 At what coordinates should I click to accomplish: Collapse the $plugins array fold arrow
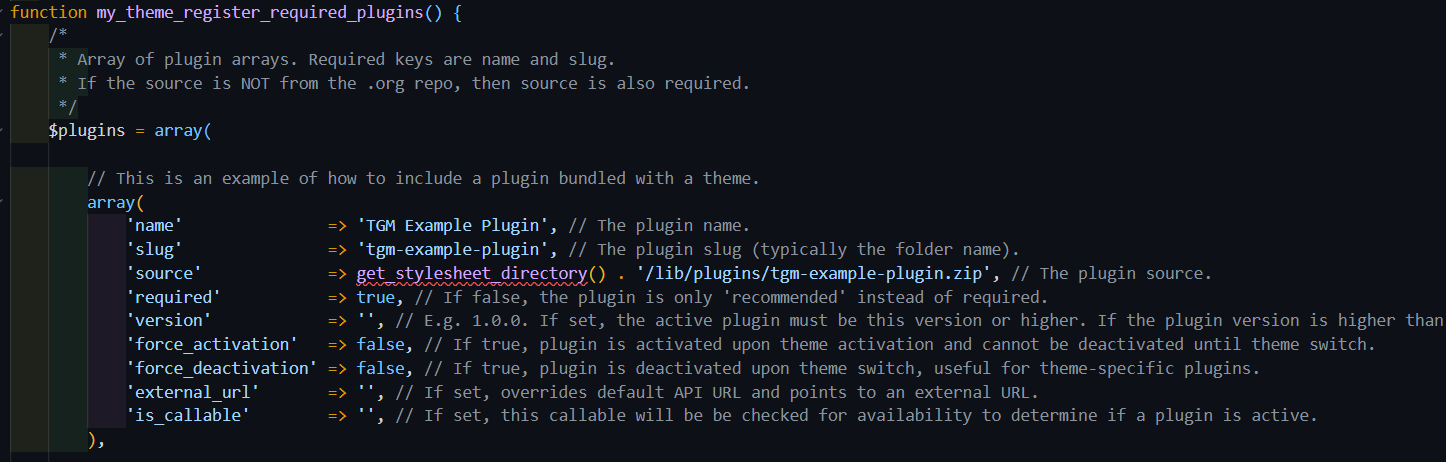pyautogui.click(x=4, y=131)
